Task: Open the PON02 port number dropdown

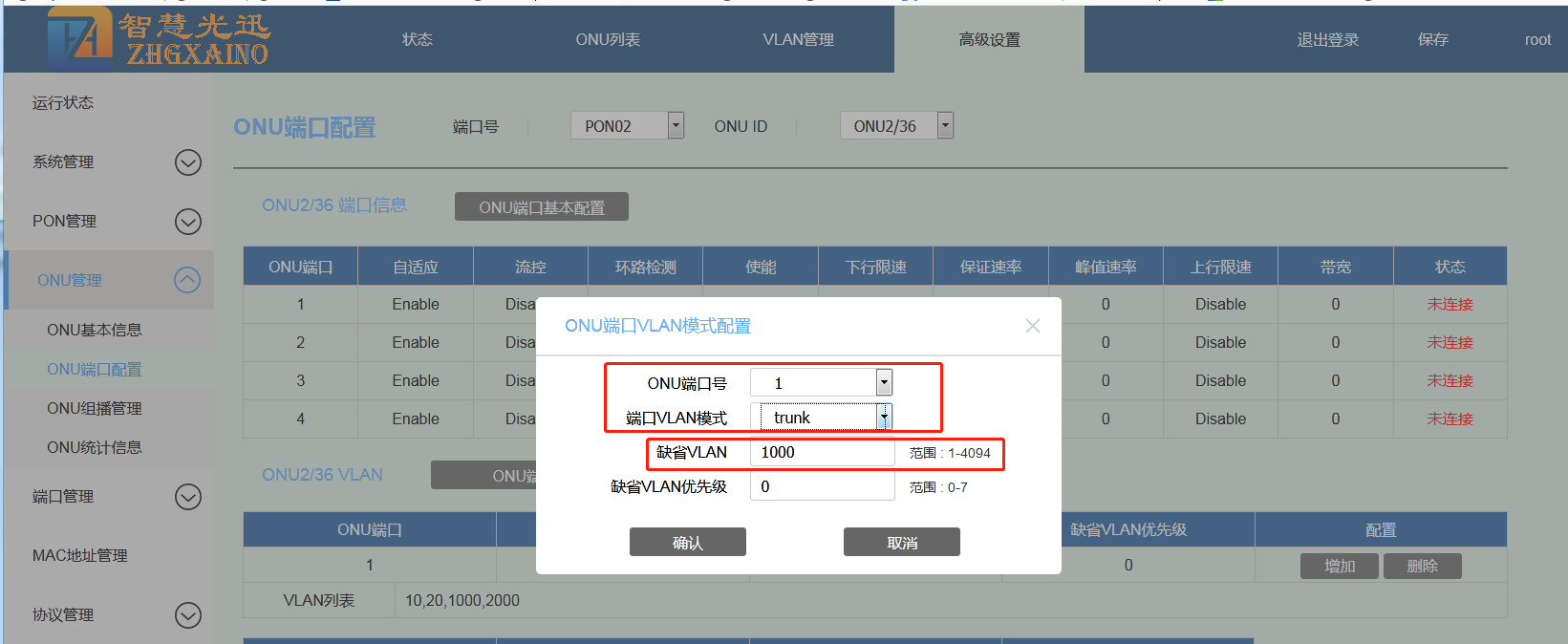Action: click(676, 125)
